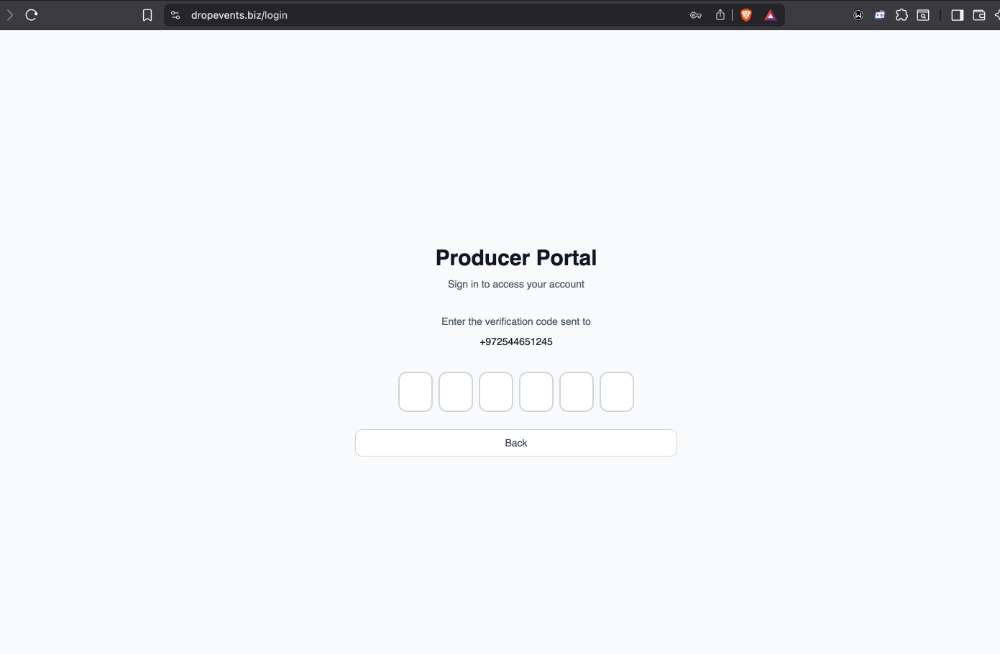
Task: Focus the fourth verification code box
Action: pyautogui.click(x=536, y=392)
